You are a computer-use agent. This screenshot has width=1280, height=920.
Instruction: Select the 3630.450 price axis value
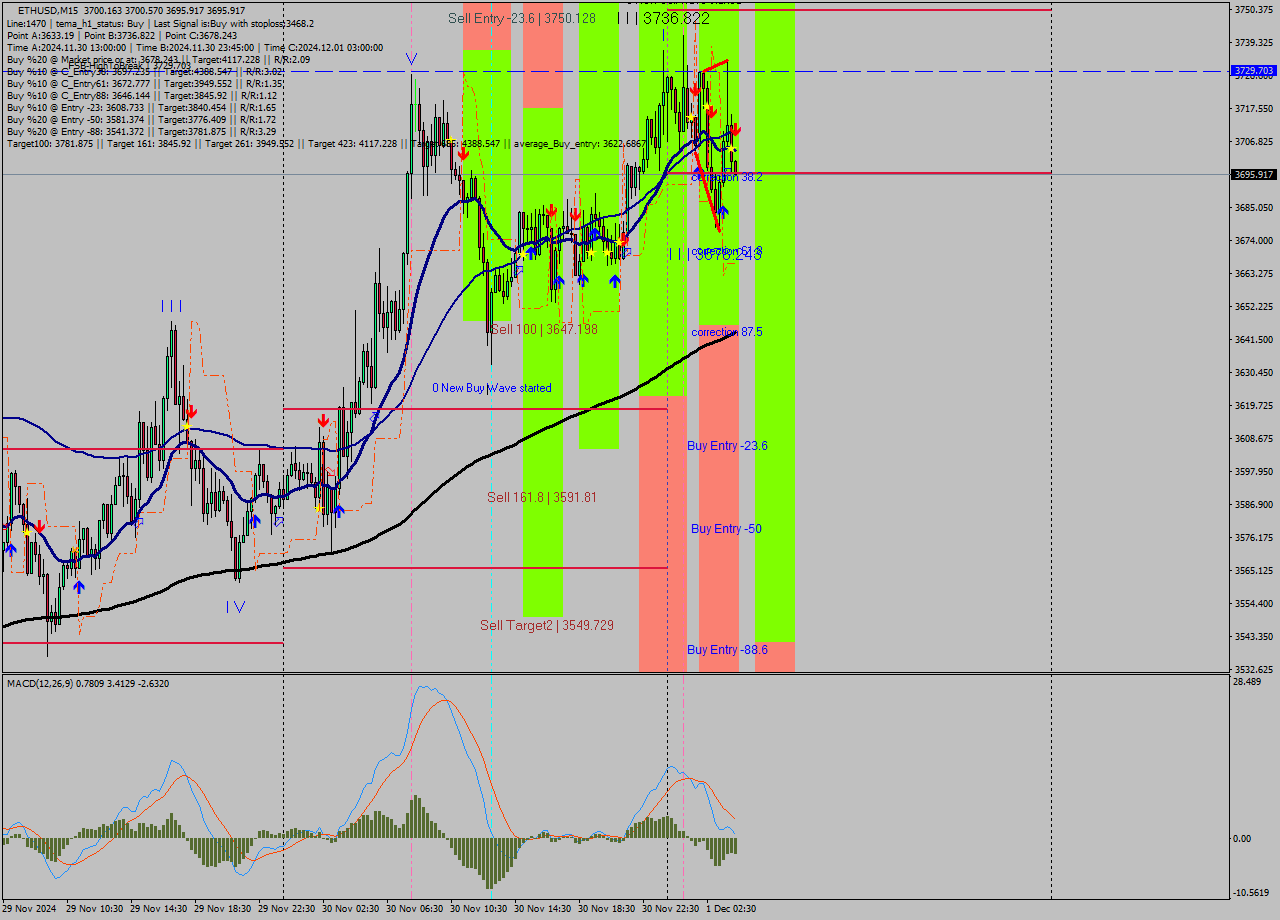[1254, 372]
